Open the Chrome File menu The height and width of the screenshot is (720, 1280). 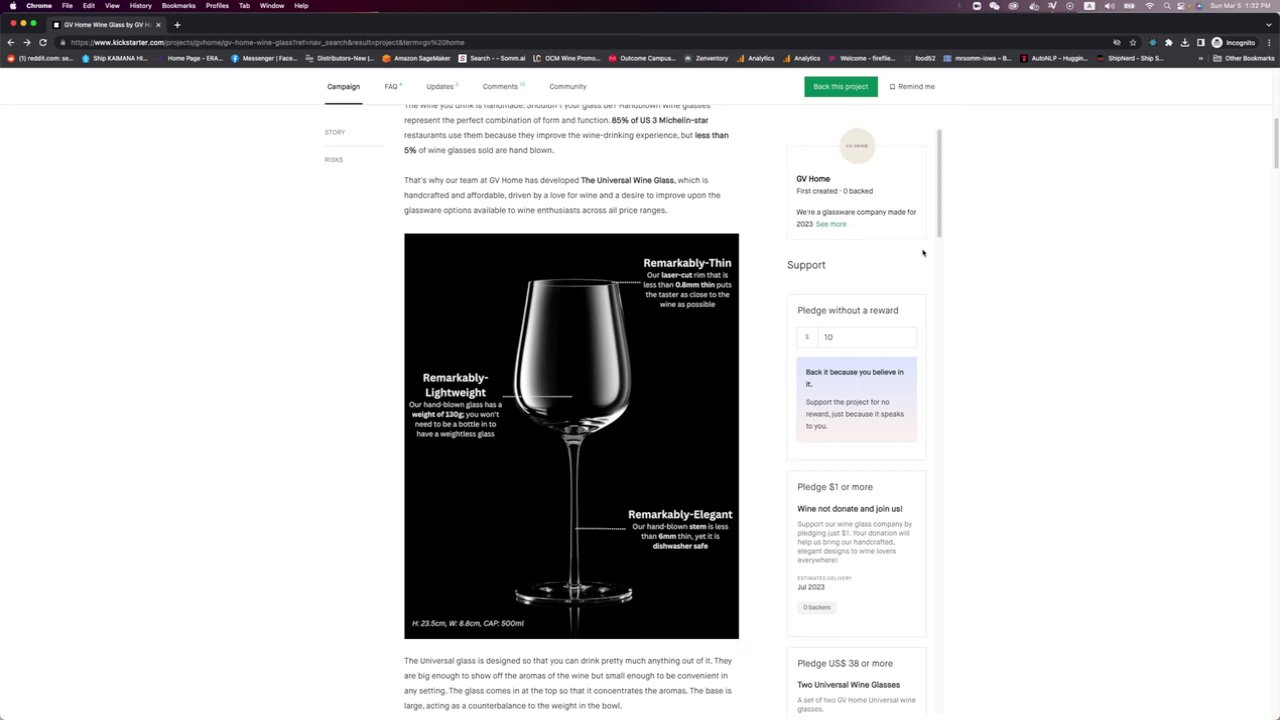point(67,6)
